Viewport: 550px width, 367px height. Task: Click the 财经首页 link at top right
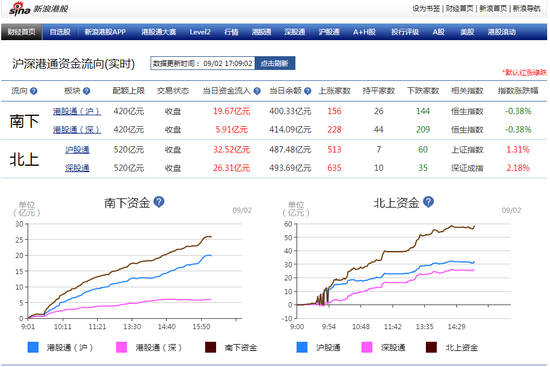point(460,8)
